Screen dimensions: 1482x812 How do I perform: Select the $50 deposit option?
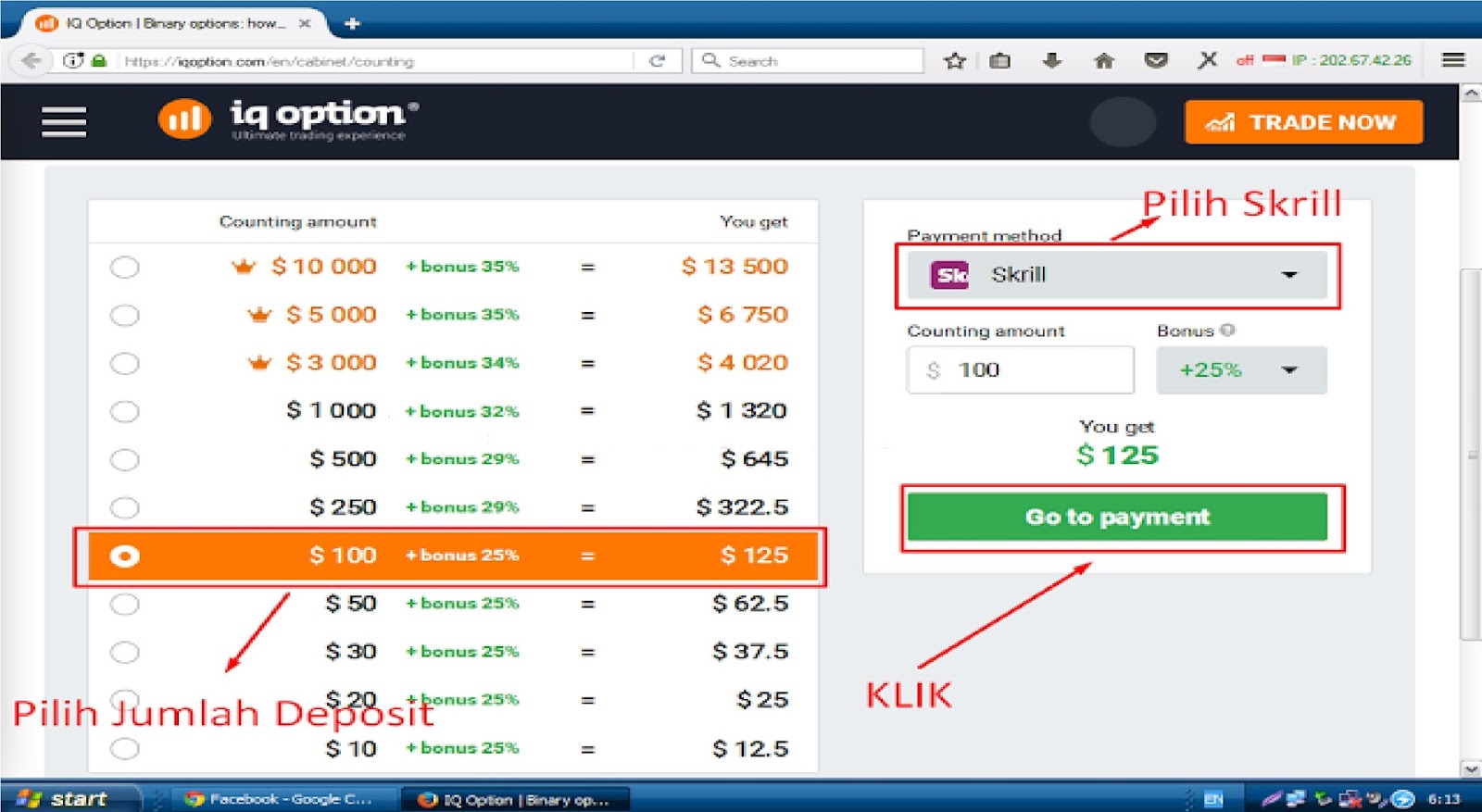[x=124, y=604]
